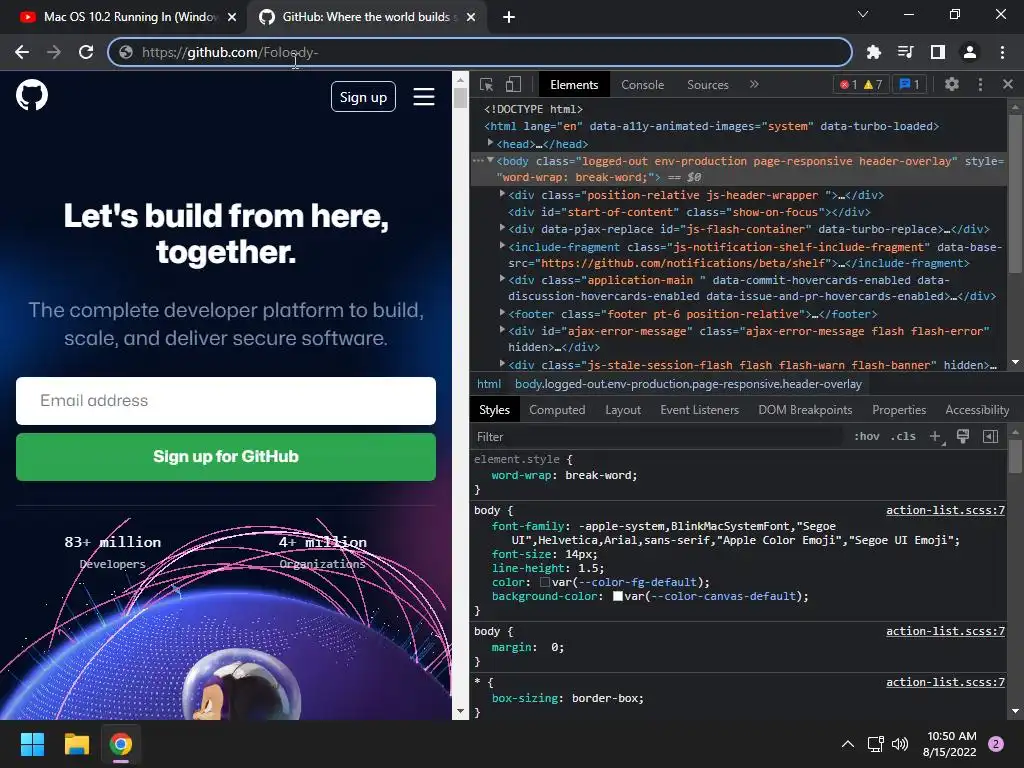
Task: Open the Event Listeners tab
Action: coord(699,410)
